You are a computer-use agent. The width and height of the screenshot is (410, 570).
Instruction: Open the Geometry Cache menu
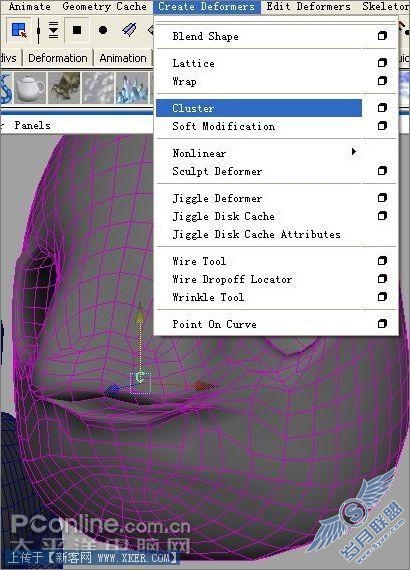(104, 7)
